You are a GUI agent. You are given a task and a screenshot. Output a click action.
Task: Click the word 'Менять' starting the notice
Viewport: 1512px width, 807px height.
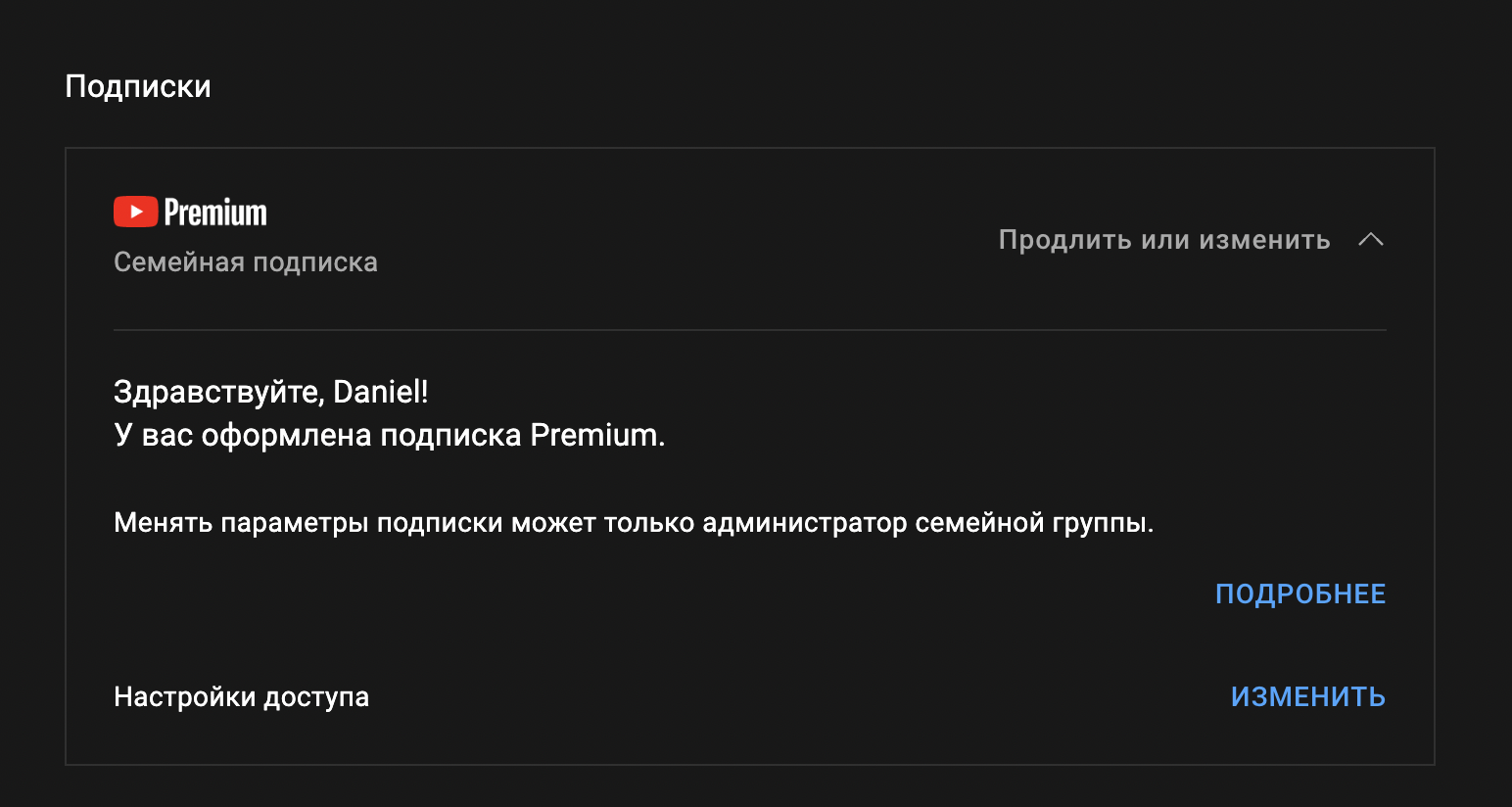pyautogui.click(x=164, y=523)
